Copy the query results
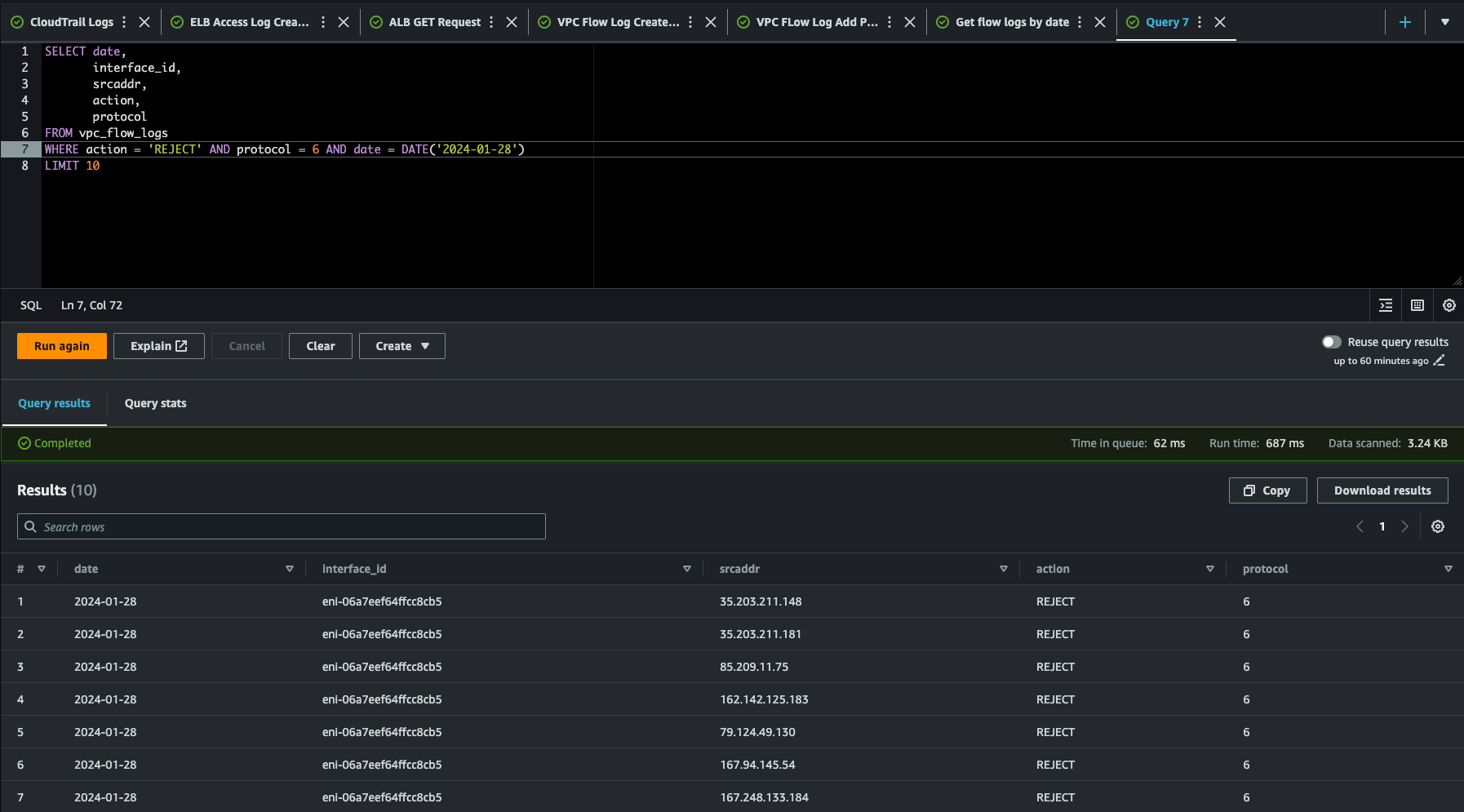The image size is (1464, 812). point(1268,490)
